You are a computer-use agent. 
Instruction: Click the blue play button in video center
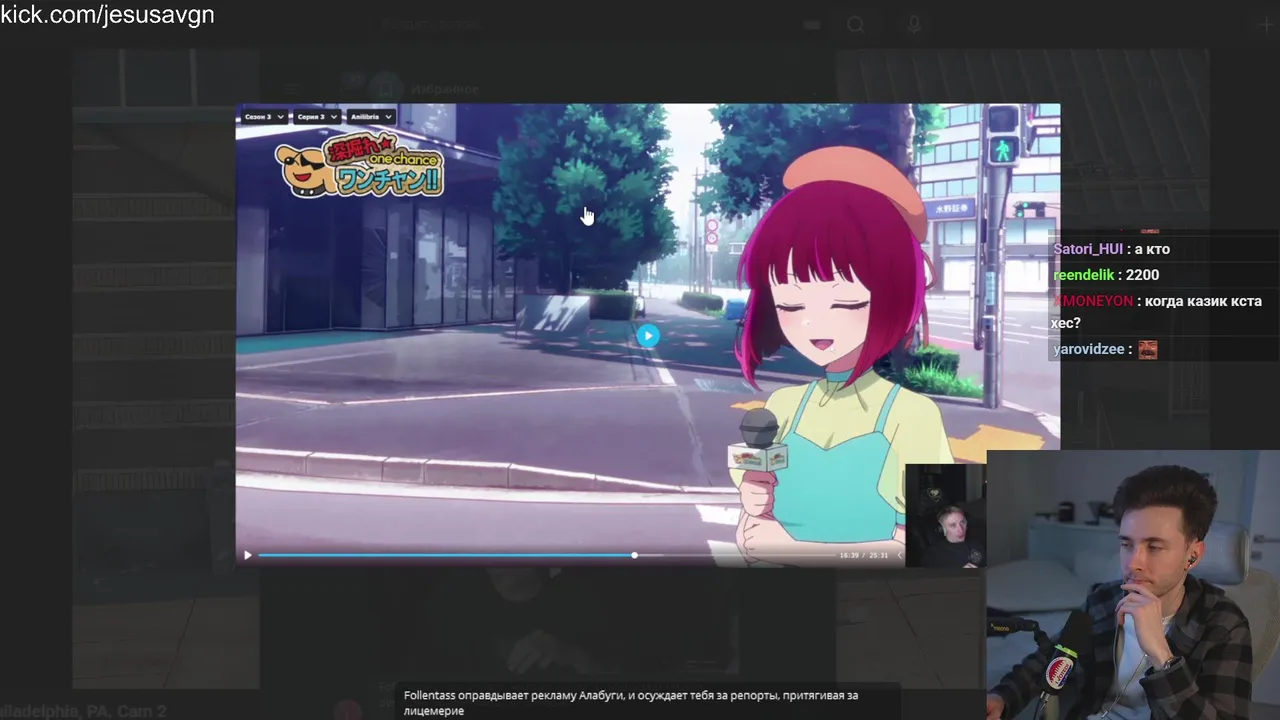pos(648,336)
